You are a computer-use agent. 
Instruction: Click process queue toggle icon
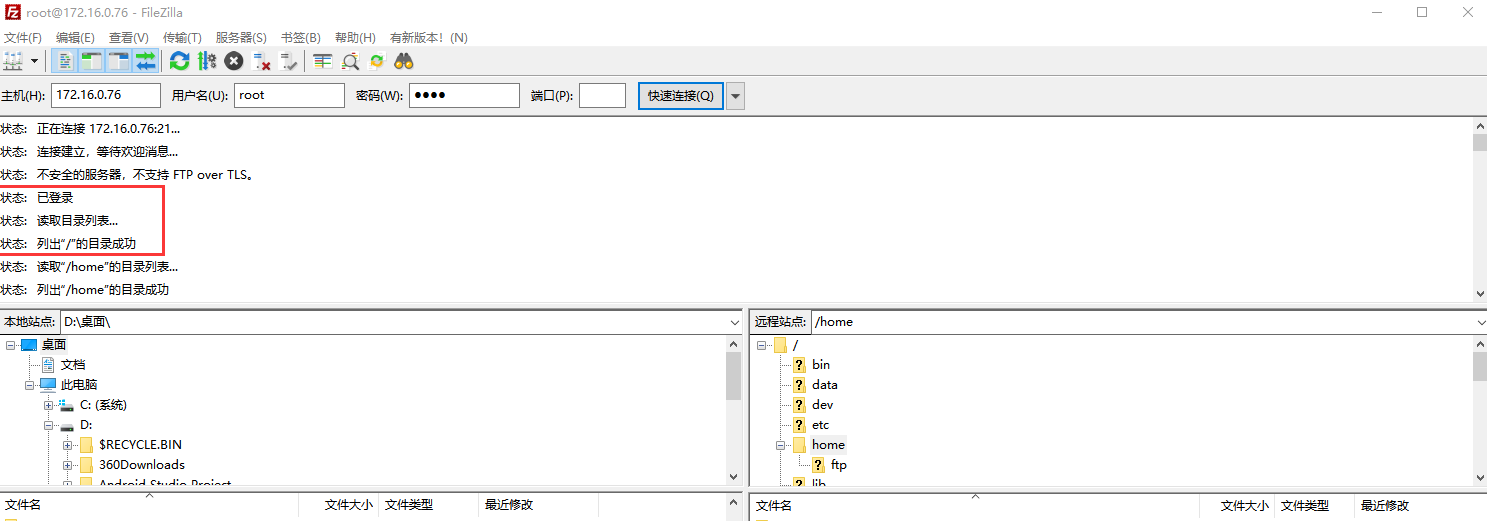point(207,61)
